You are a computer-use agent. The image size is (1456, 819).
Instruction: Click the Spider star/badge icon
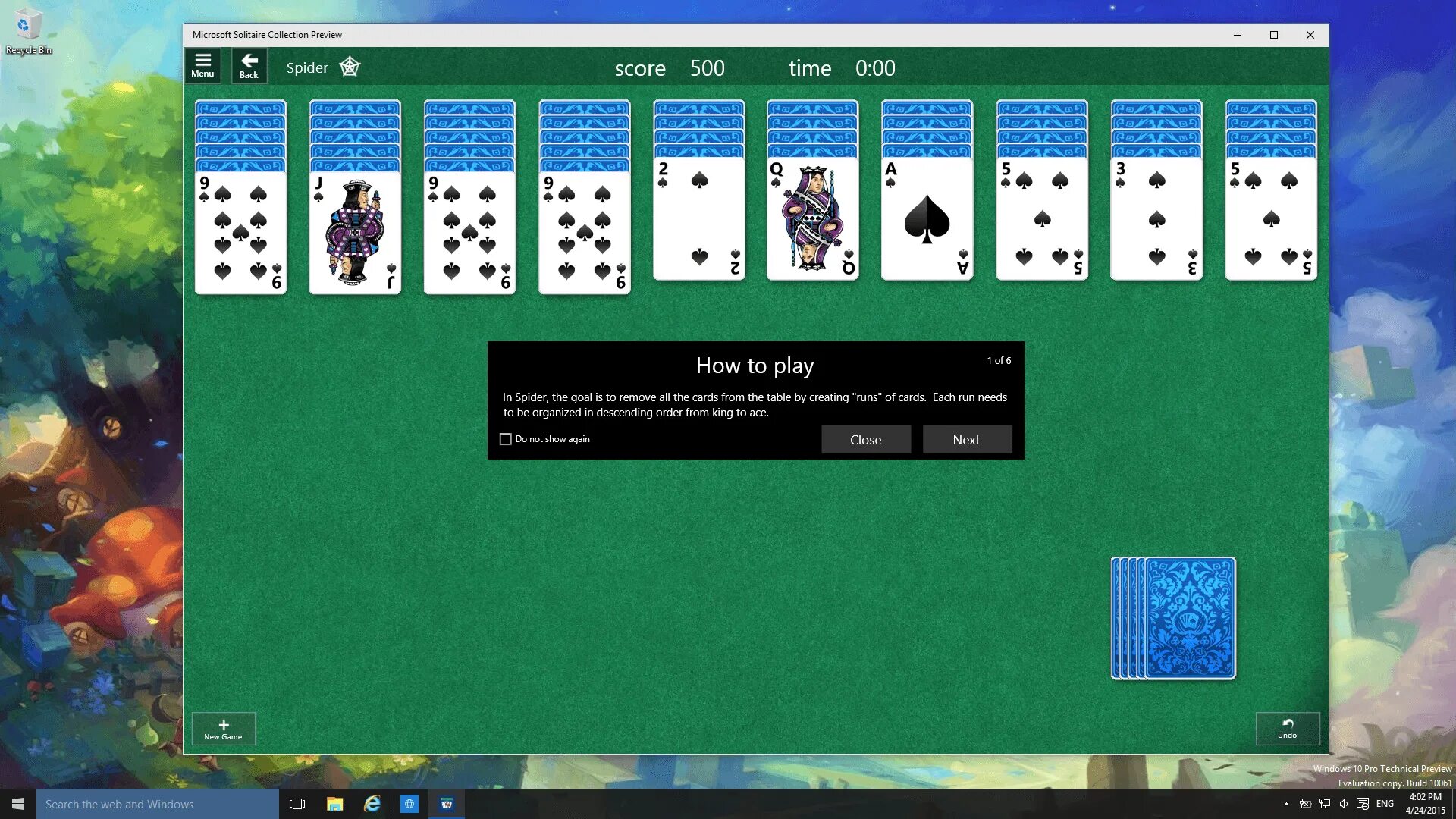click(349, 66)
